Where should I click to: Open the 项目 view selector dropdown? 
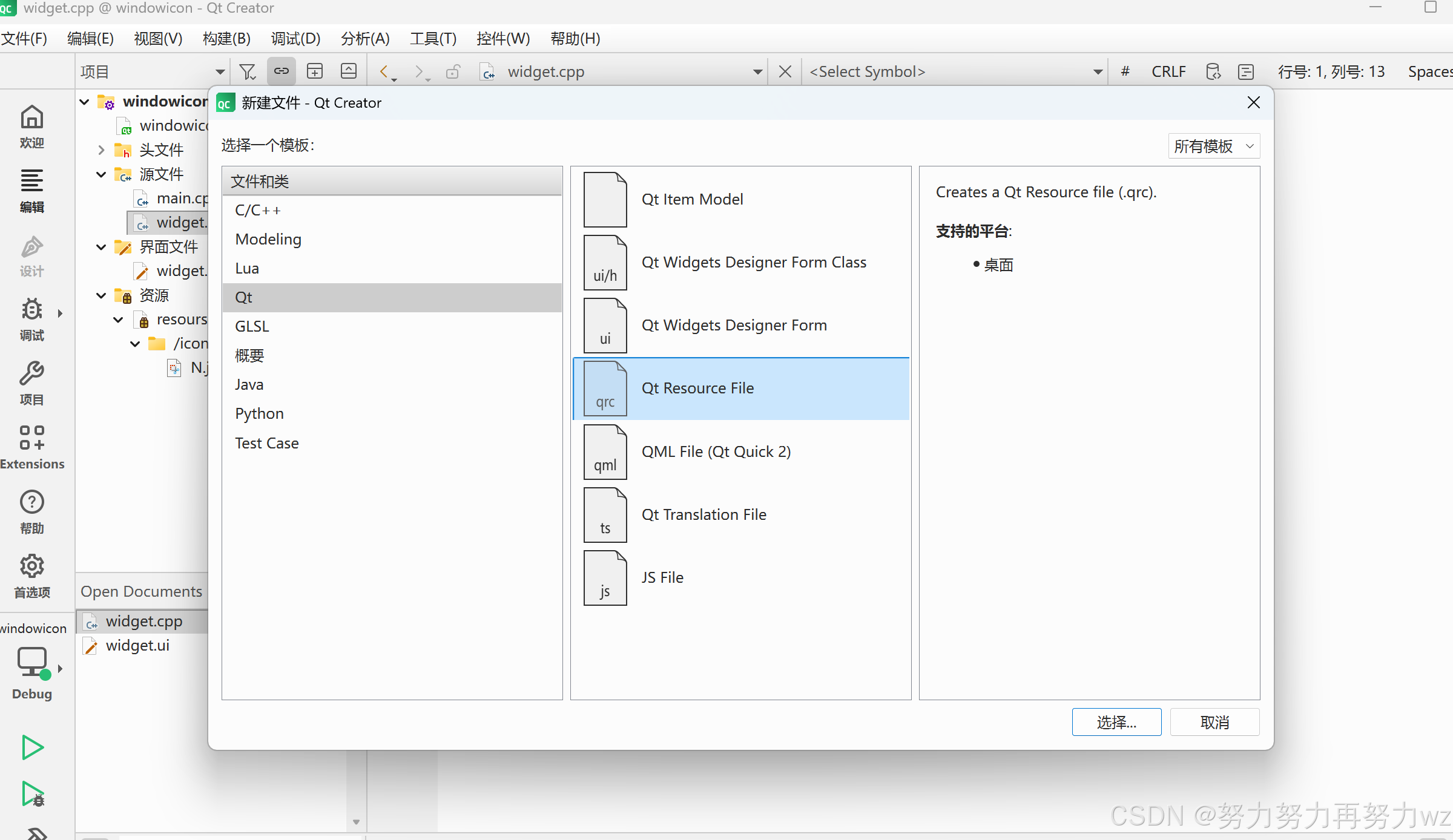pyautogui.click(x=153, y=71)
